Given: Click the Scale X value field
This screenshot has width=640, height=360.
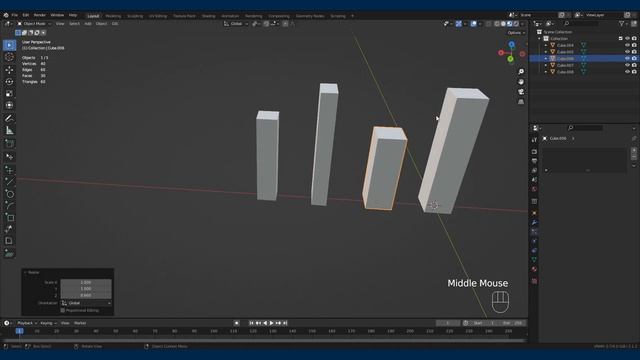Looking at the screenshot, I should pyautogui.click(x=86, y=282).
